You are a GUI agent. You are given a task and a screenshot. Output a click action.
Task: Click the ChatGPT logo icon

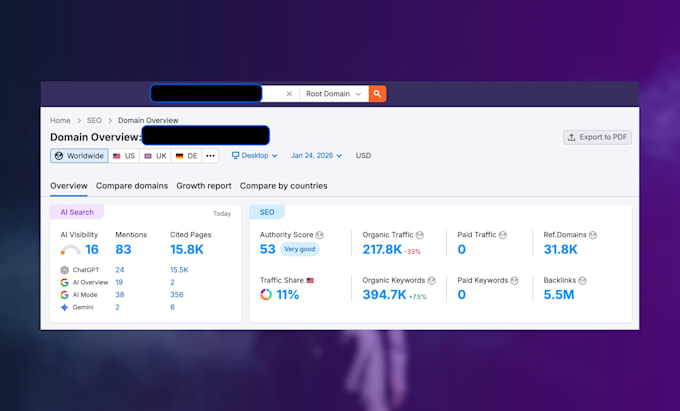[65, 270]
